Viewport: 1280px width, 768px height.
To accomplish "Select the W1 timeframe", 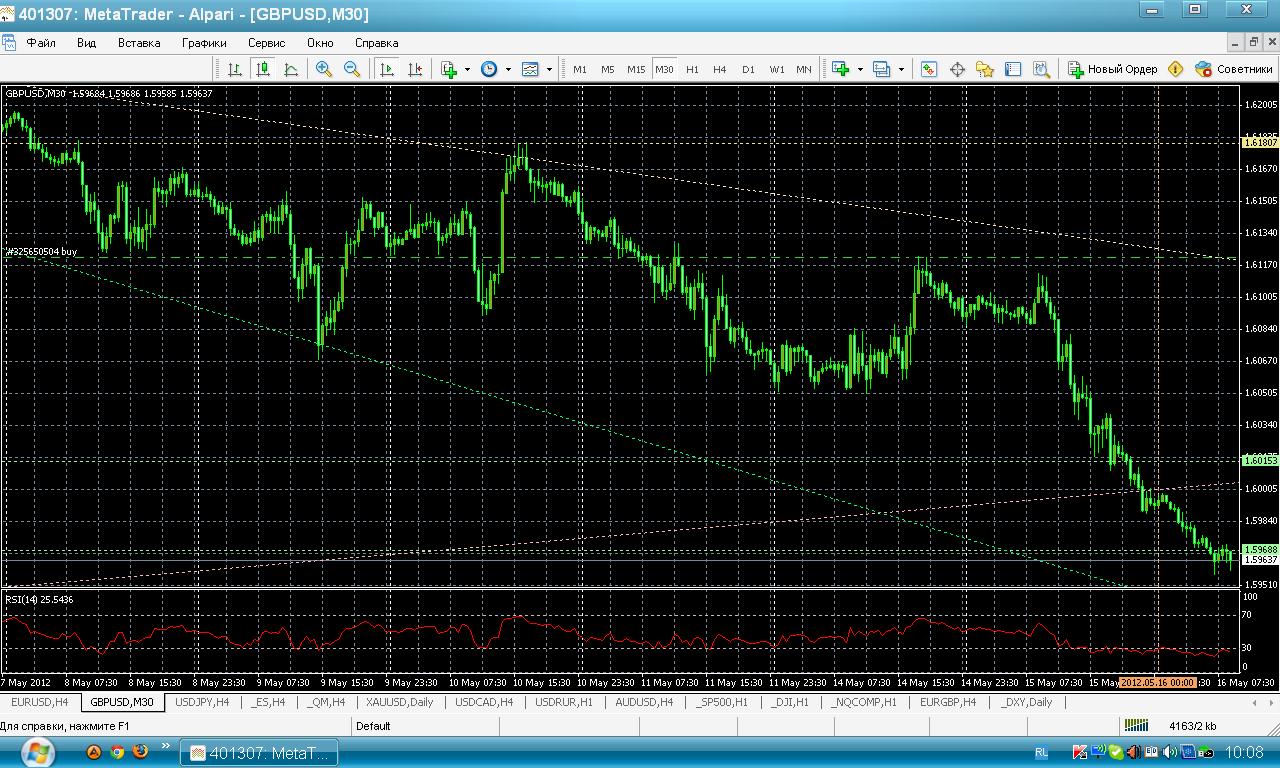I will pos(777,69).
